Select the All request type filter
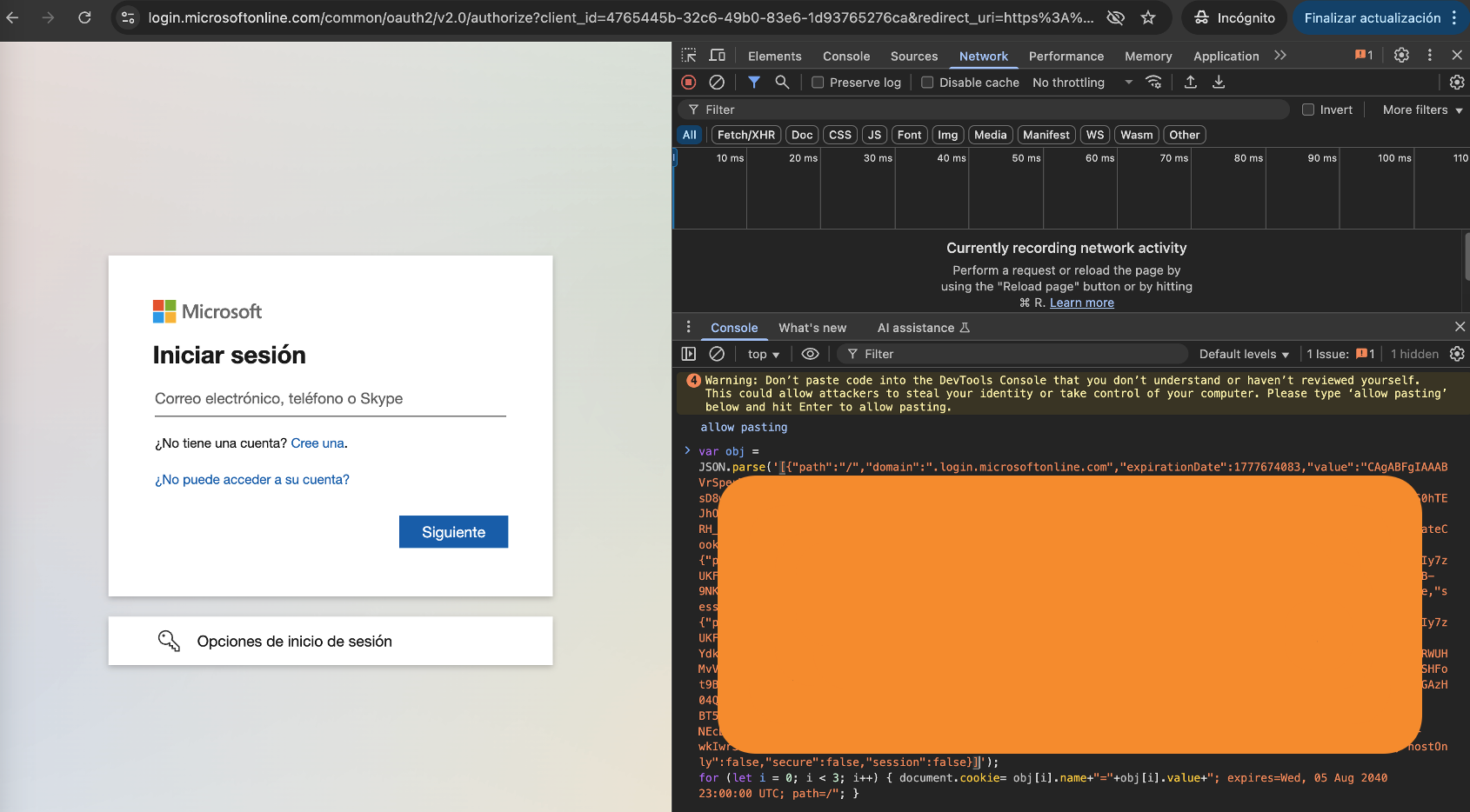This screenshot has height=812, width=1470. (689, 135)
